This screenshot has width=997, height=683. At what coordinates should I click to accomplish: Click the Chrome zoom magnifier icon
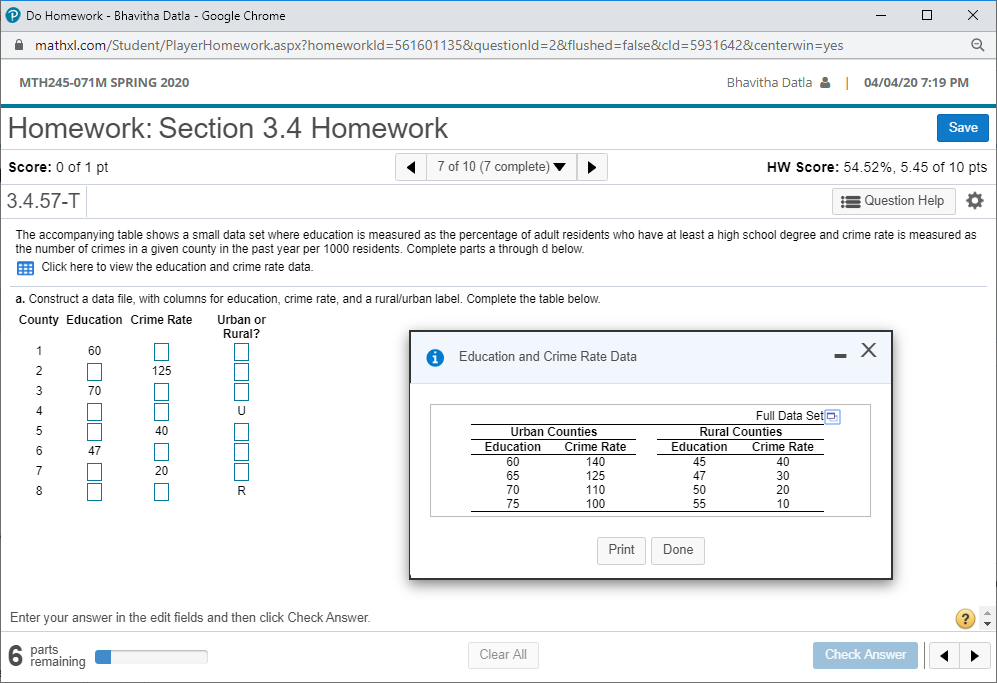[977, 45]
